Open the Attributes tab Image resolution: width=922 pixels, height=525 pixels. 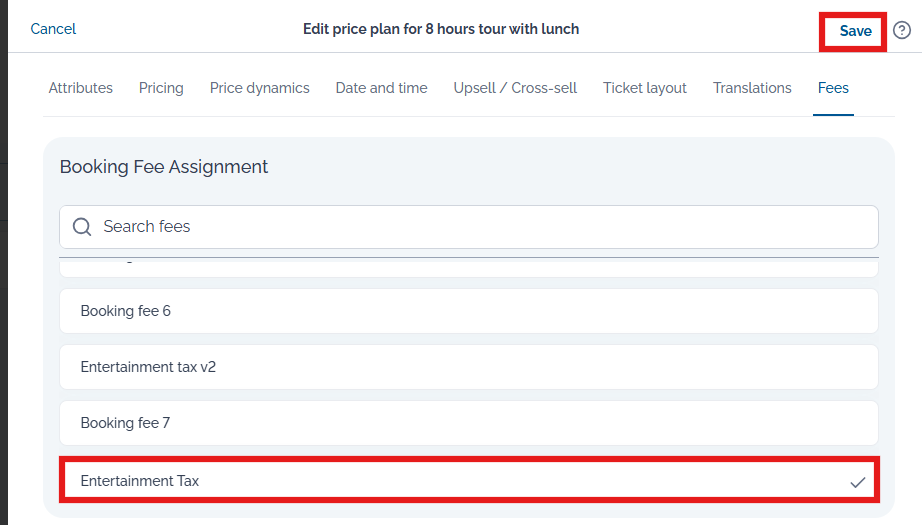tap(80, 88)
